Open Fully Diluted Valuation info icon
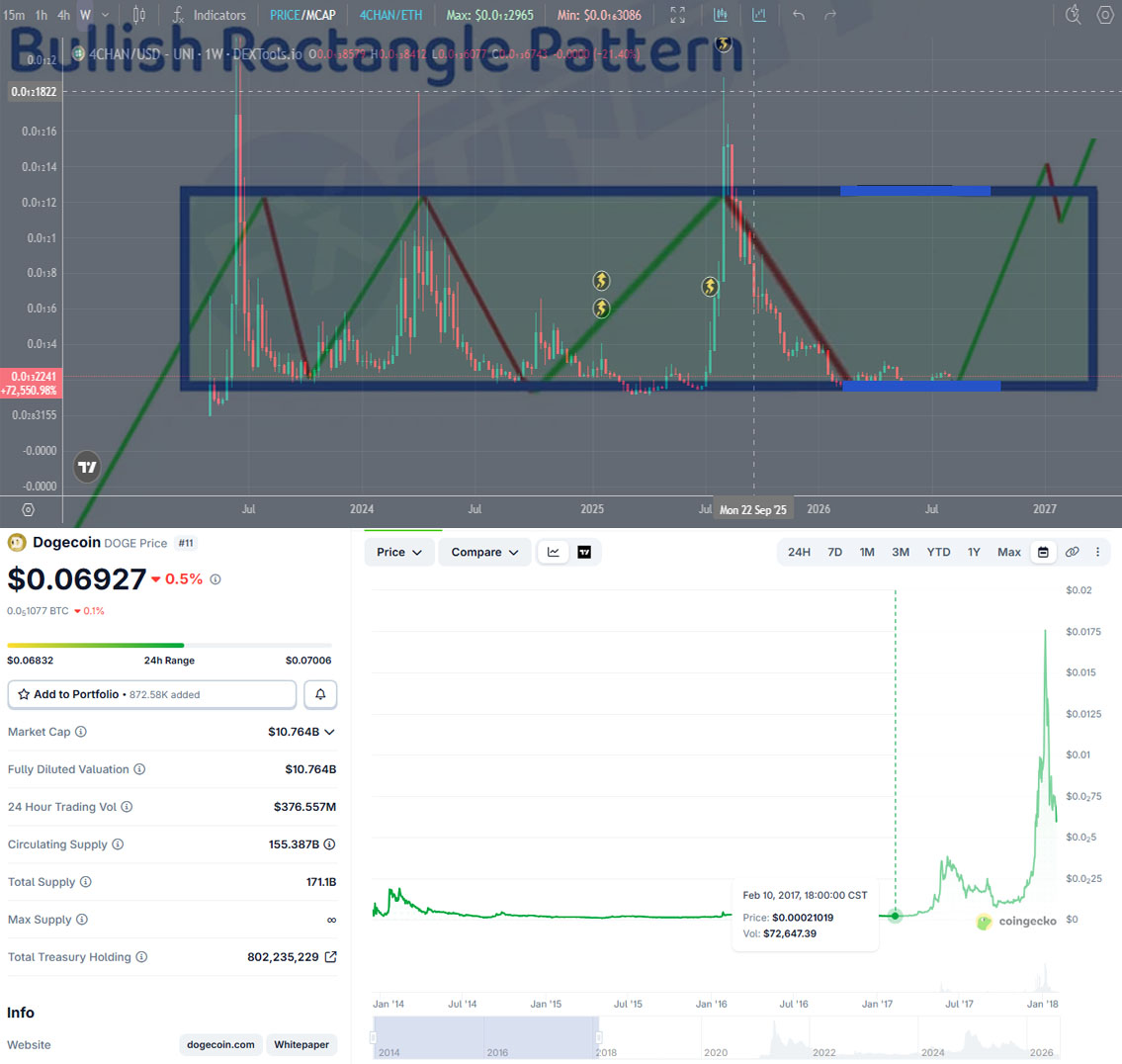This screenshot has width=1122, height=1064. pyautogui.click(x=139, y=769)
